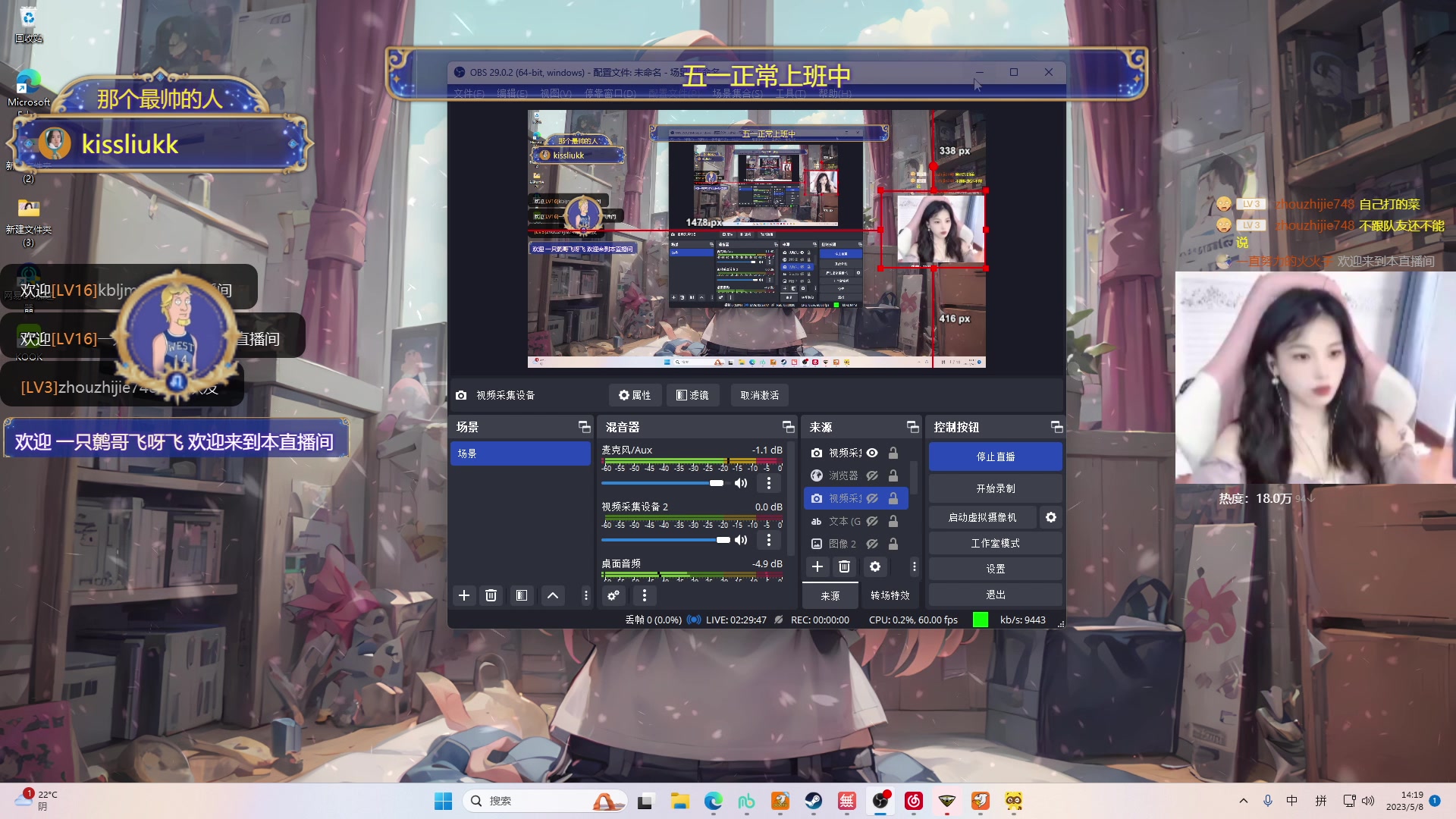Viewport: 1456px width, 819px height.
Task: Show the 图像 2 source via eye icon
Action: pos(872,544)
